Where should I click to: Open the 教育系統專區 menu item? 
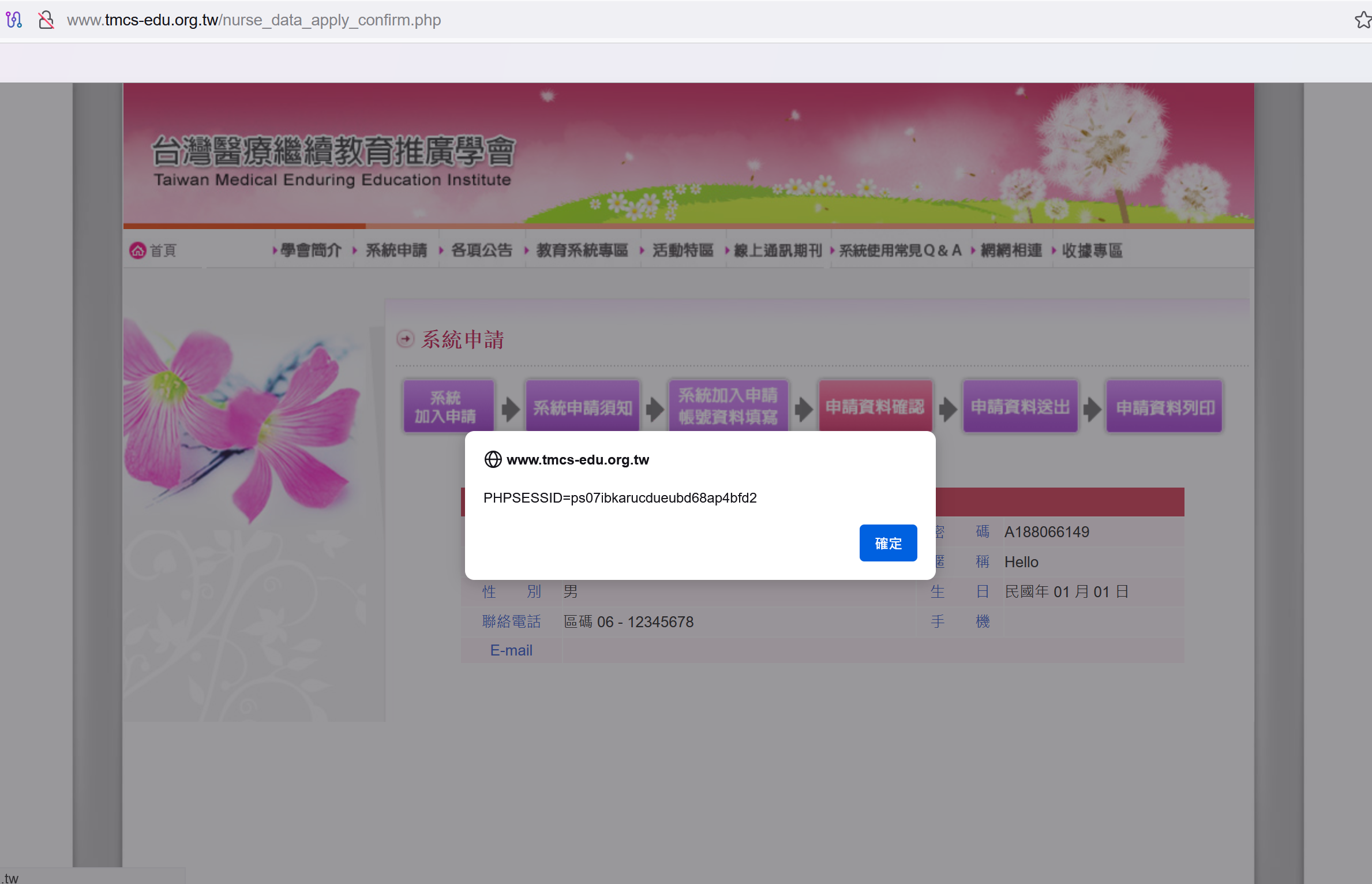click(582, 250)
